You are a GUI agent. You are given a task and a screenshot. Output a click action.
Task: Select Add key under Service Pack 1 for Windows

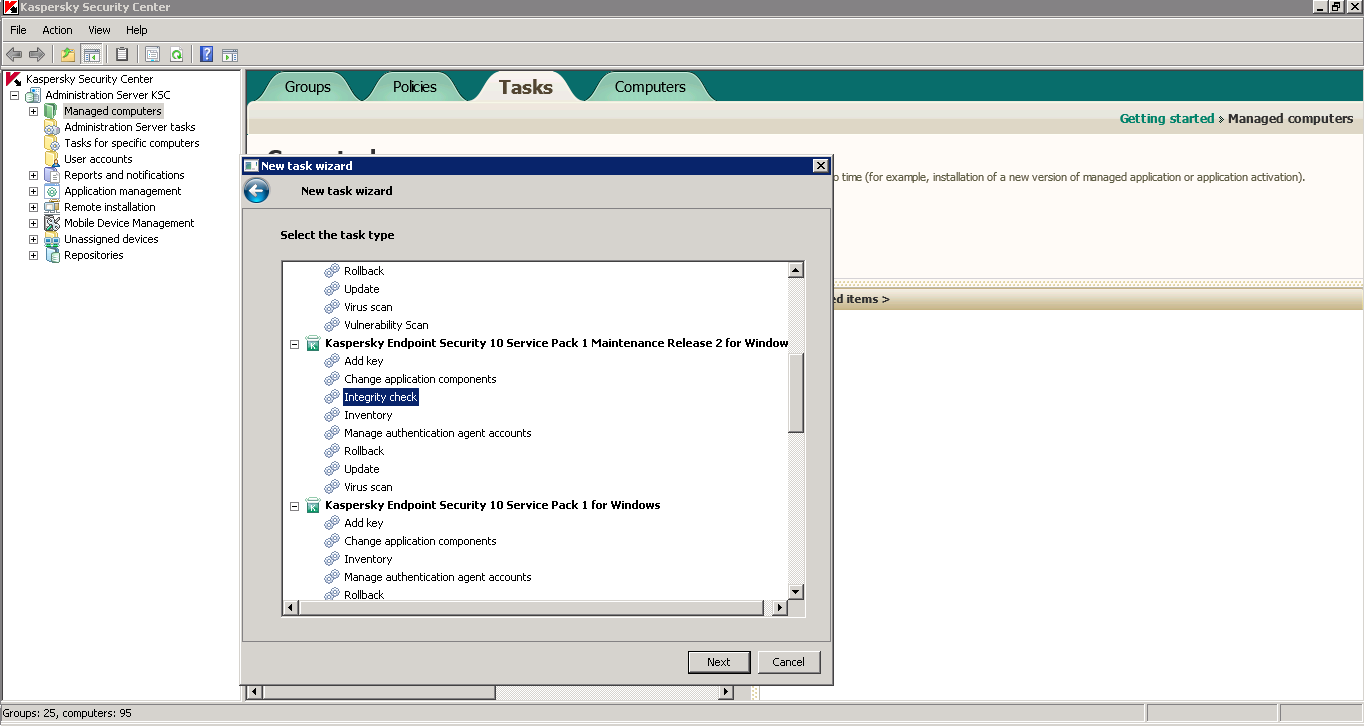[x=364, y=523]
